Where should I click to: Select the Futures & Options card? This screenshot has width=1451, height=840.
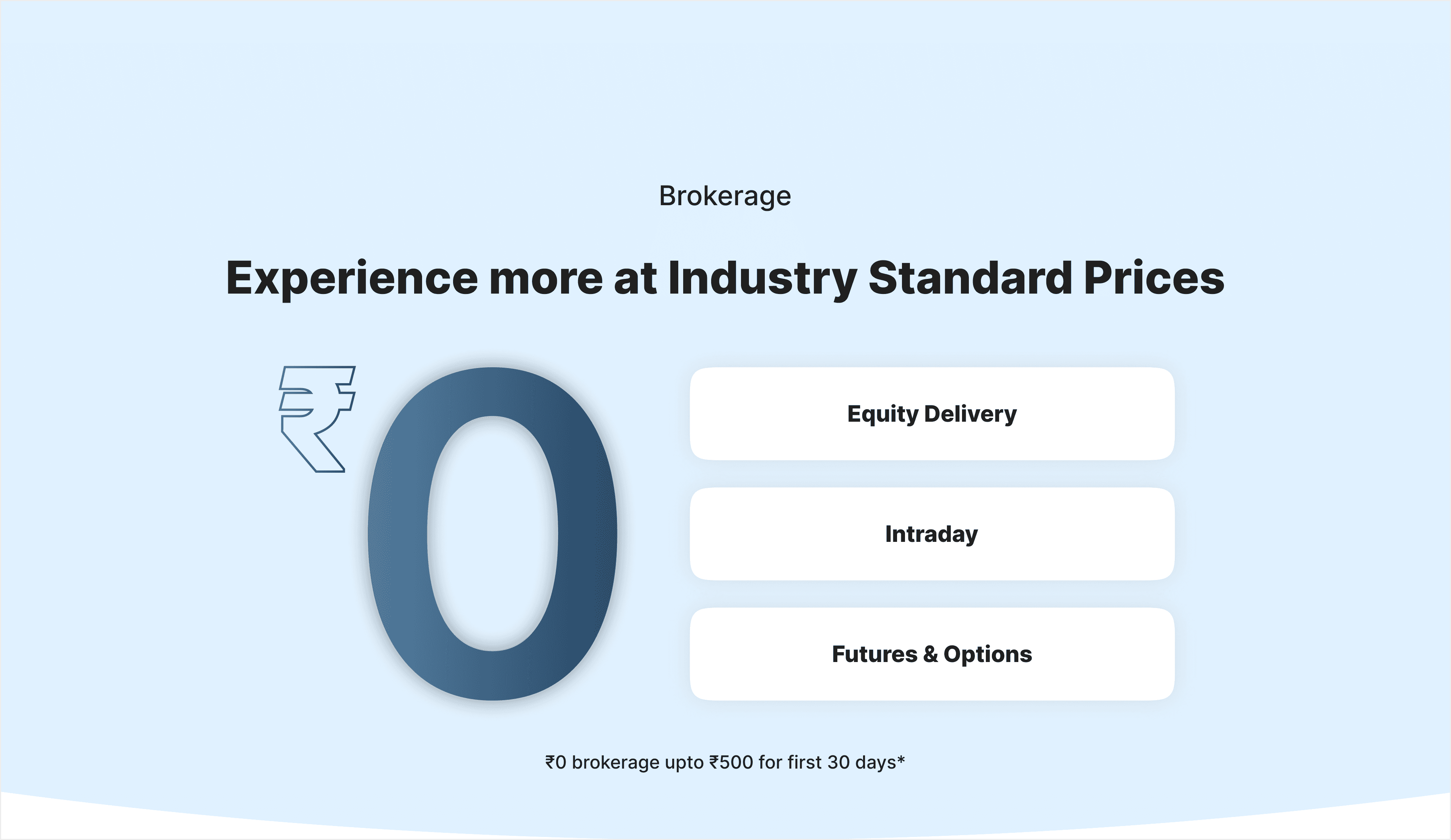coord(932,654)
